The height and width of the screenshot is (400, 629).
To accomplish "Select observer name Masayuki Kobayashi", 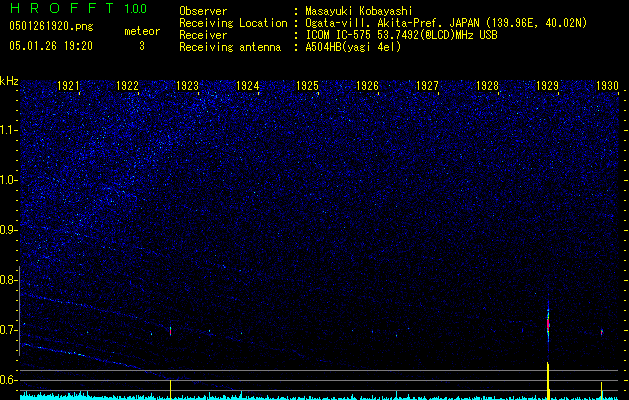I will [x=358, y=11].
